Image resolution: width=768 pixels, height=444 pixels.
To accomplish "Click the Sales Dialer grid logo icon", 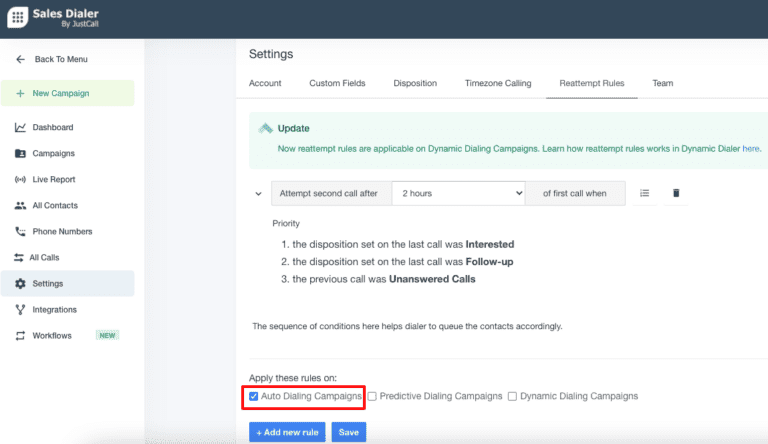I will (19, 19).
